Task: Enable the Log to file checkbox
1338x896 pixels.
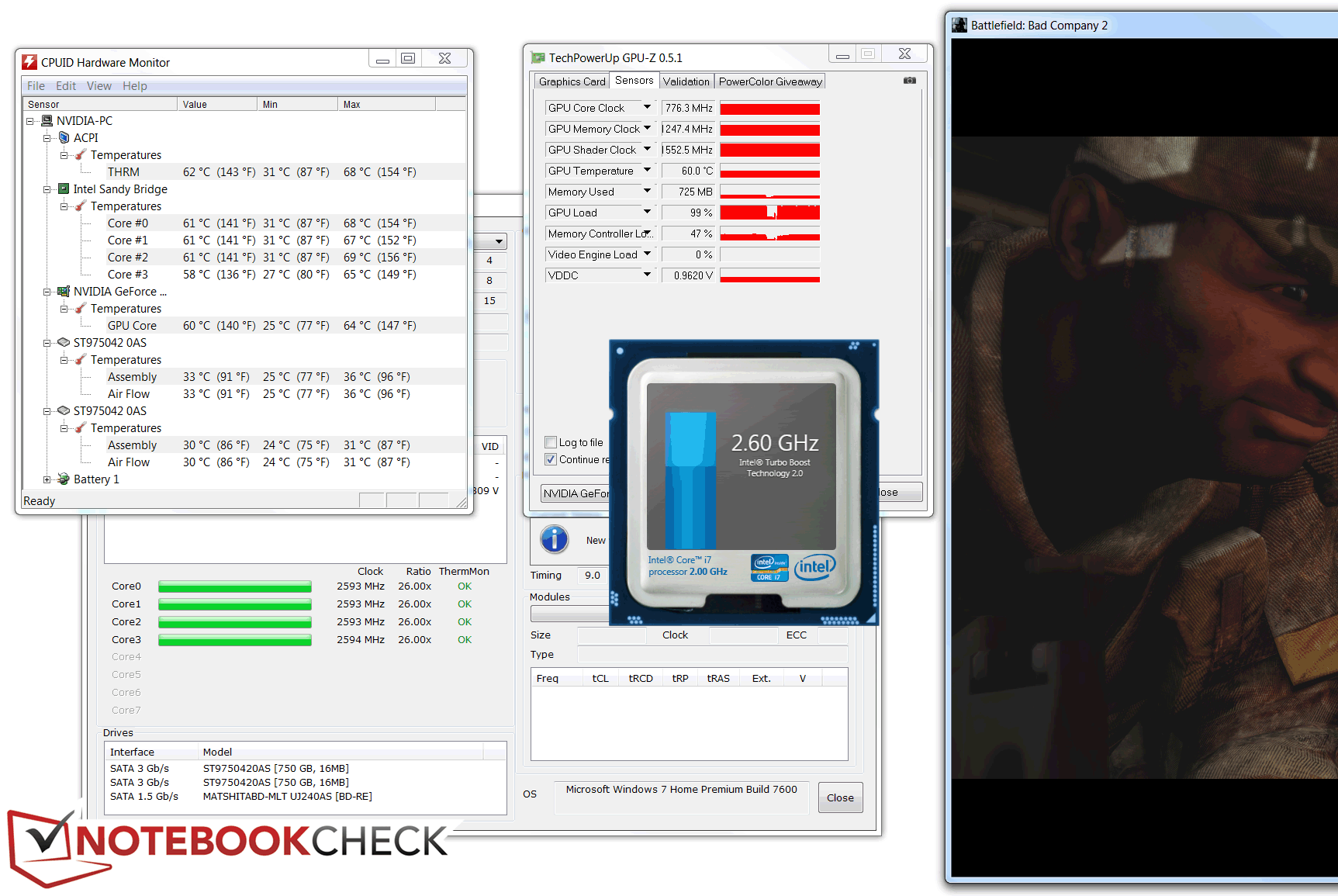Action: click(x=551, y=442)
